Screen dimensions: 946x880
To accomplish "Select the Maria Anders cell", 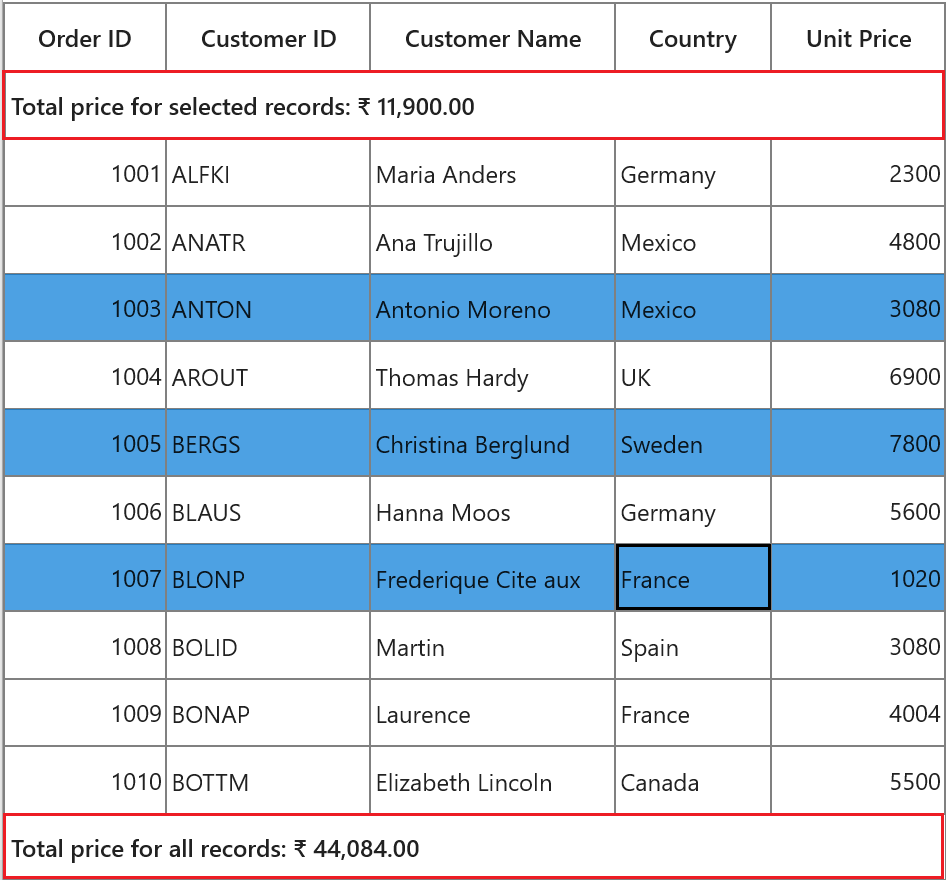I will click(492, 173).
